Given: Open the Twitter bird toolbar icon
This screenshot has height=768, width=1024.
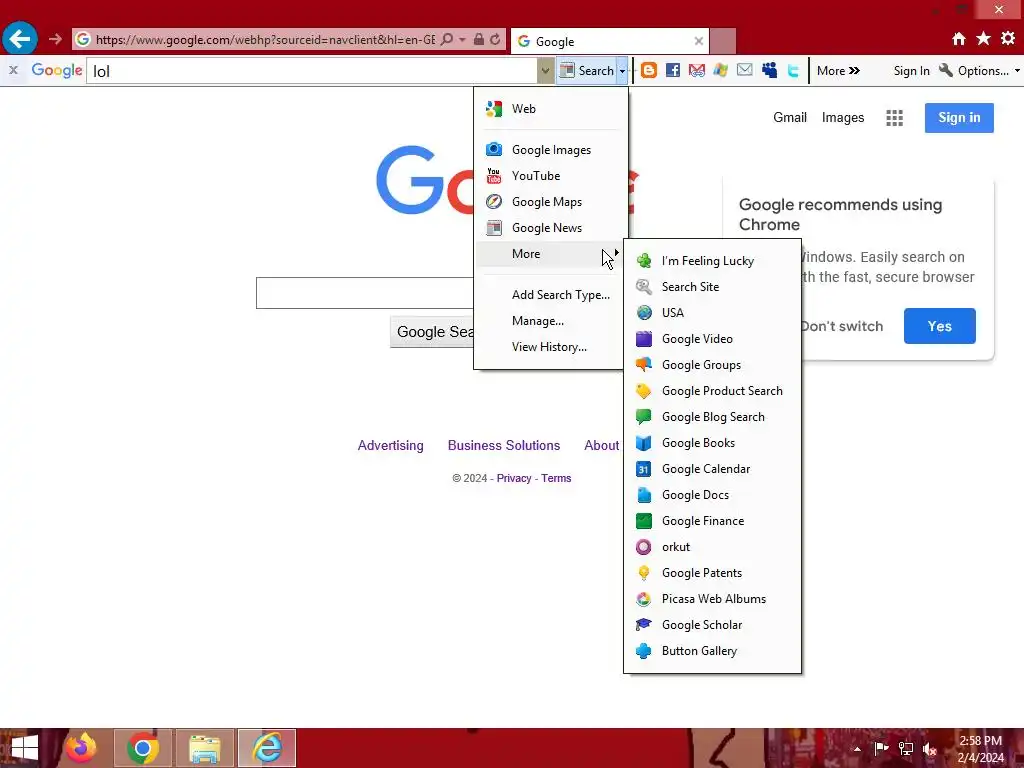Looking at the screenshot, I should point(793,71).
